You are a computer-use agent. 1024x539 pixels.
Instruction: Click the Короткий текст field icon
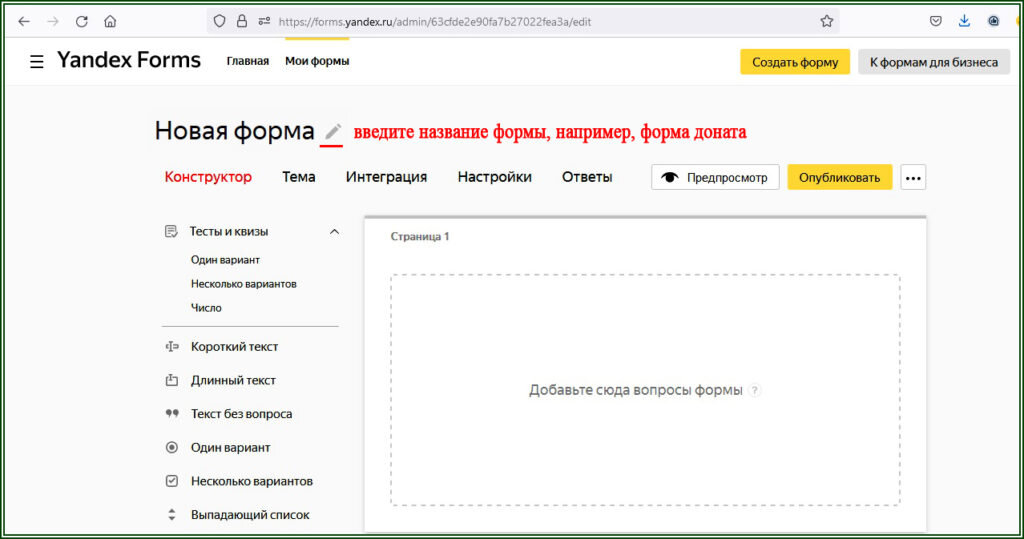(x=172, y=346)
